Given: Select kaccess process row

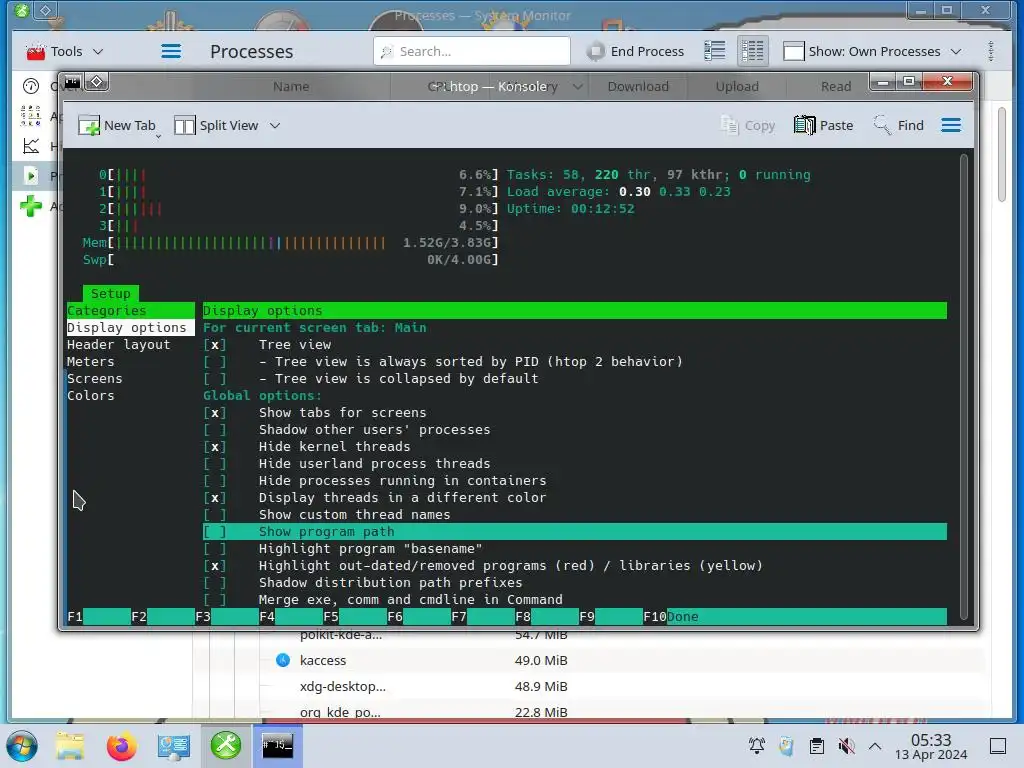Looking at the screenshot, I should pyautogui.click(x=588, y=660).
